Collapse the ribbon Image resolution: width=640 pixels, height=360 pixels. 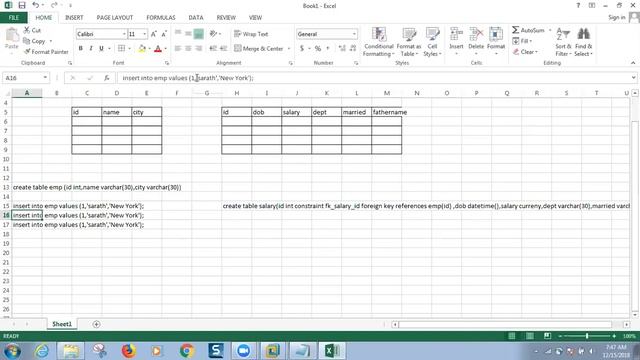click(x=633, y=63)
